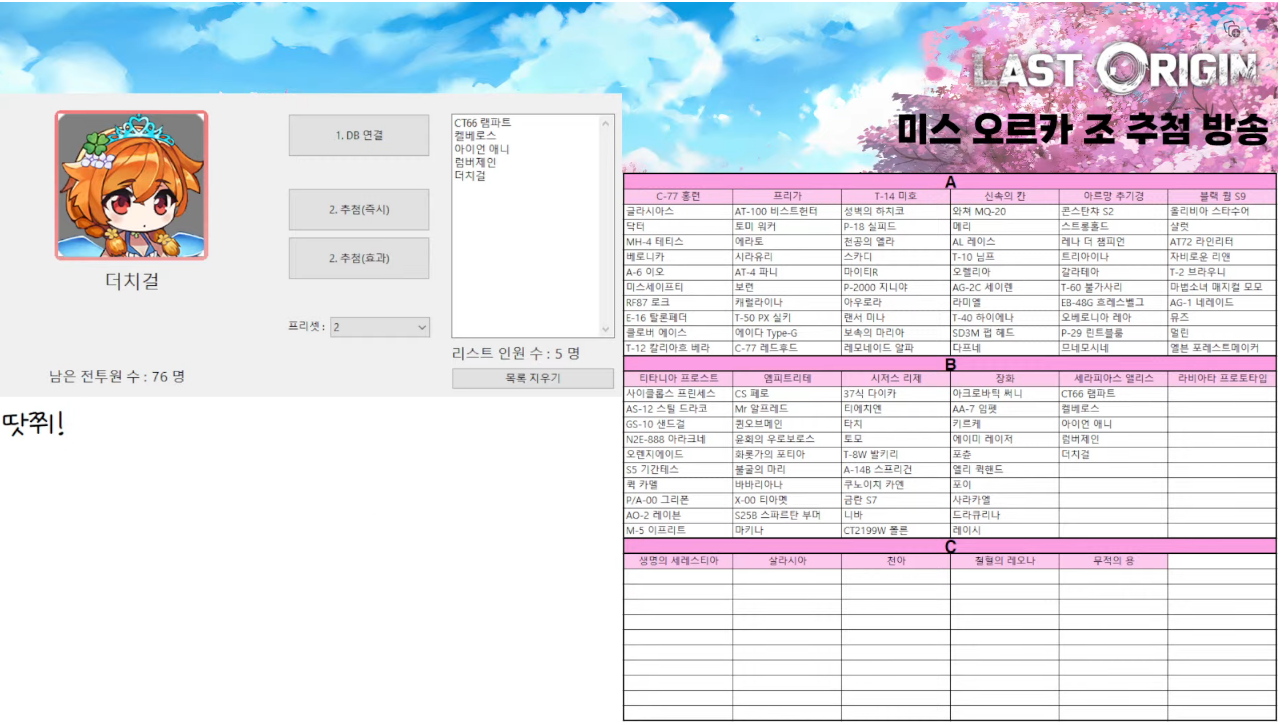Select 'CT66 램파트' in the list box

(482, 122)
